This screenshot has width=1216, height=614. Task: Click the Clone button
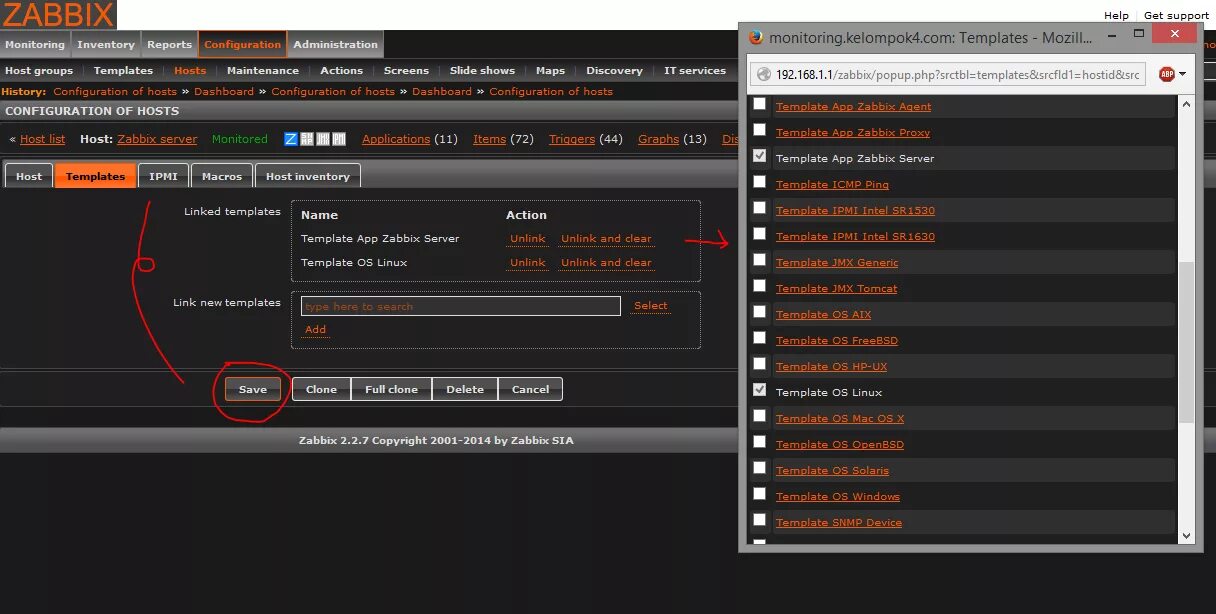[321, 389]
